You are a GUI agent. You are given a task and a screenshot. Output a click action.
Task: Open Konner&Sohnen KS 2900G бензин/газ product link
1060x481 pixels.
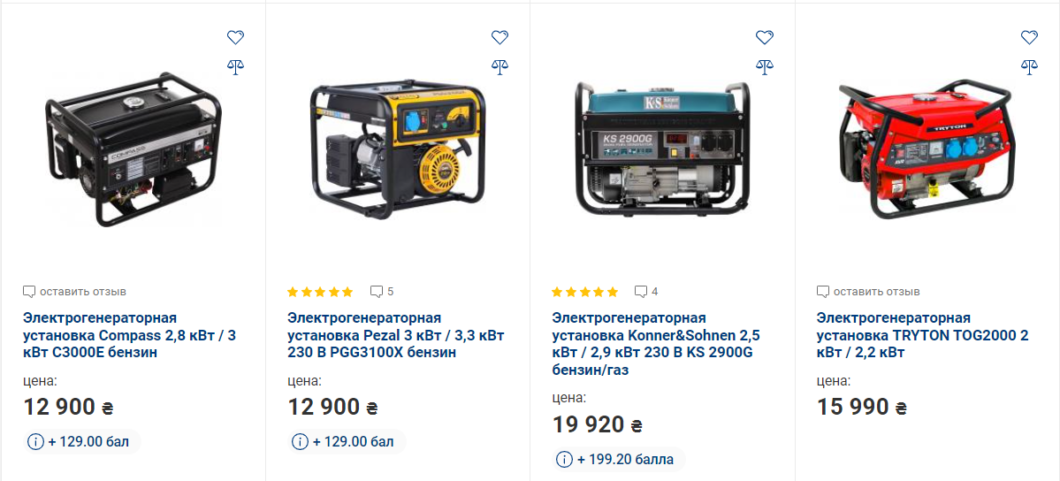tap(656, 344)
